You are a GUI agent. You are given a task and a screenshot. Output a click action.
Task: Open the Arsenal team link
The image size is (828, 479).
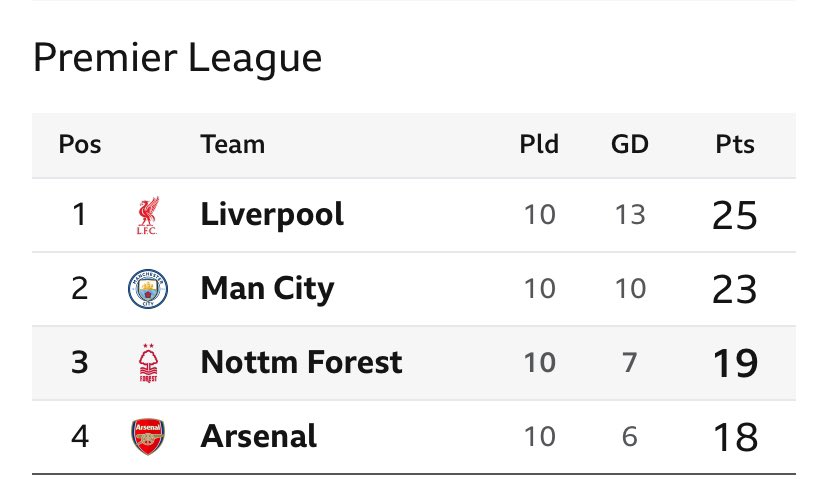[x=259, y=436]
